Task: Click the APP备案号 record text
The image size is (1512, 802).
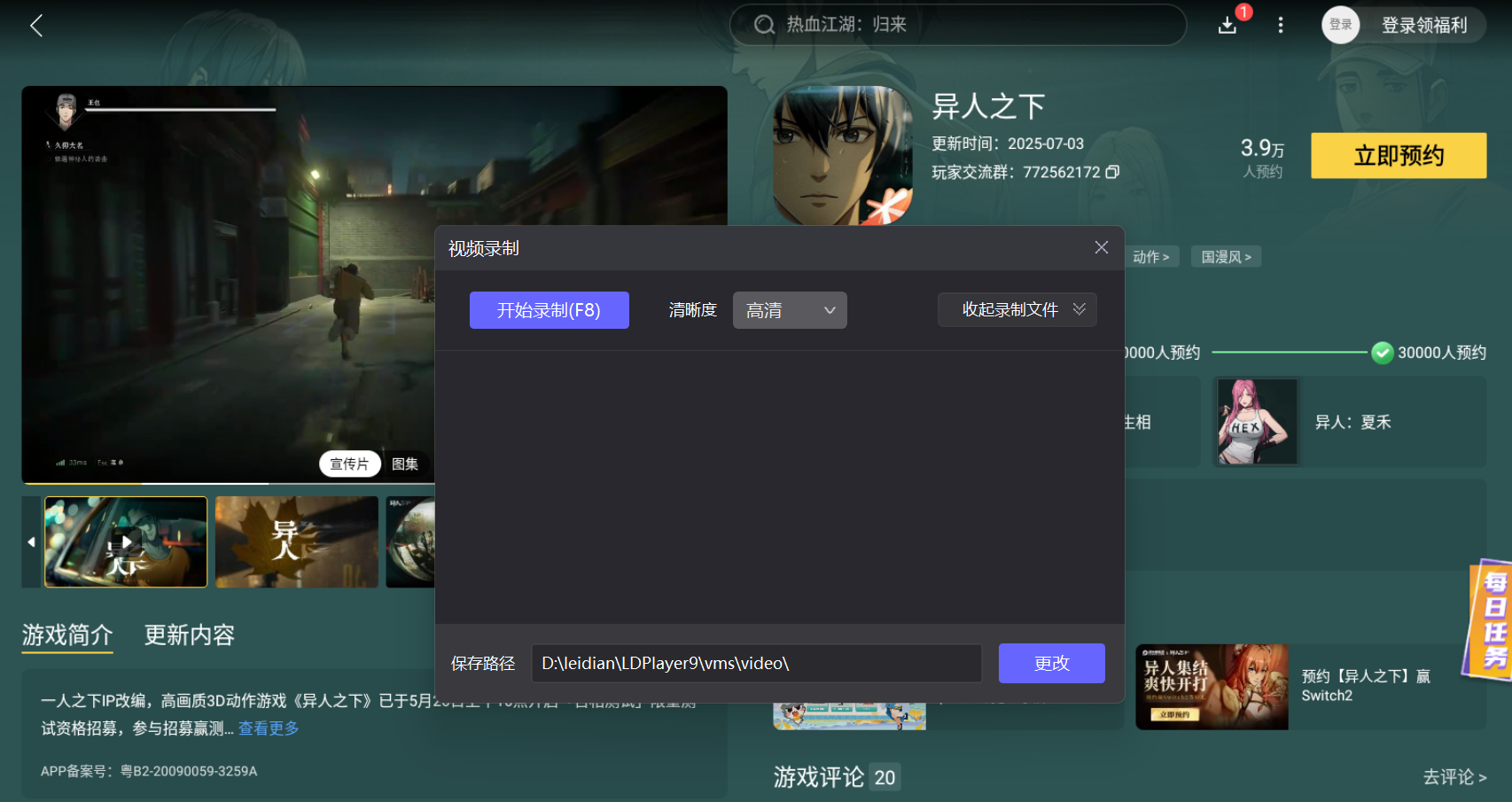Action: [x=149, y=771]
